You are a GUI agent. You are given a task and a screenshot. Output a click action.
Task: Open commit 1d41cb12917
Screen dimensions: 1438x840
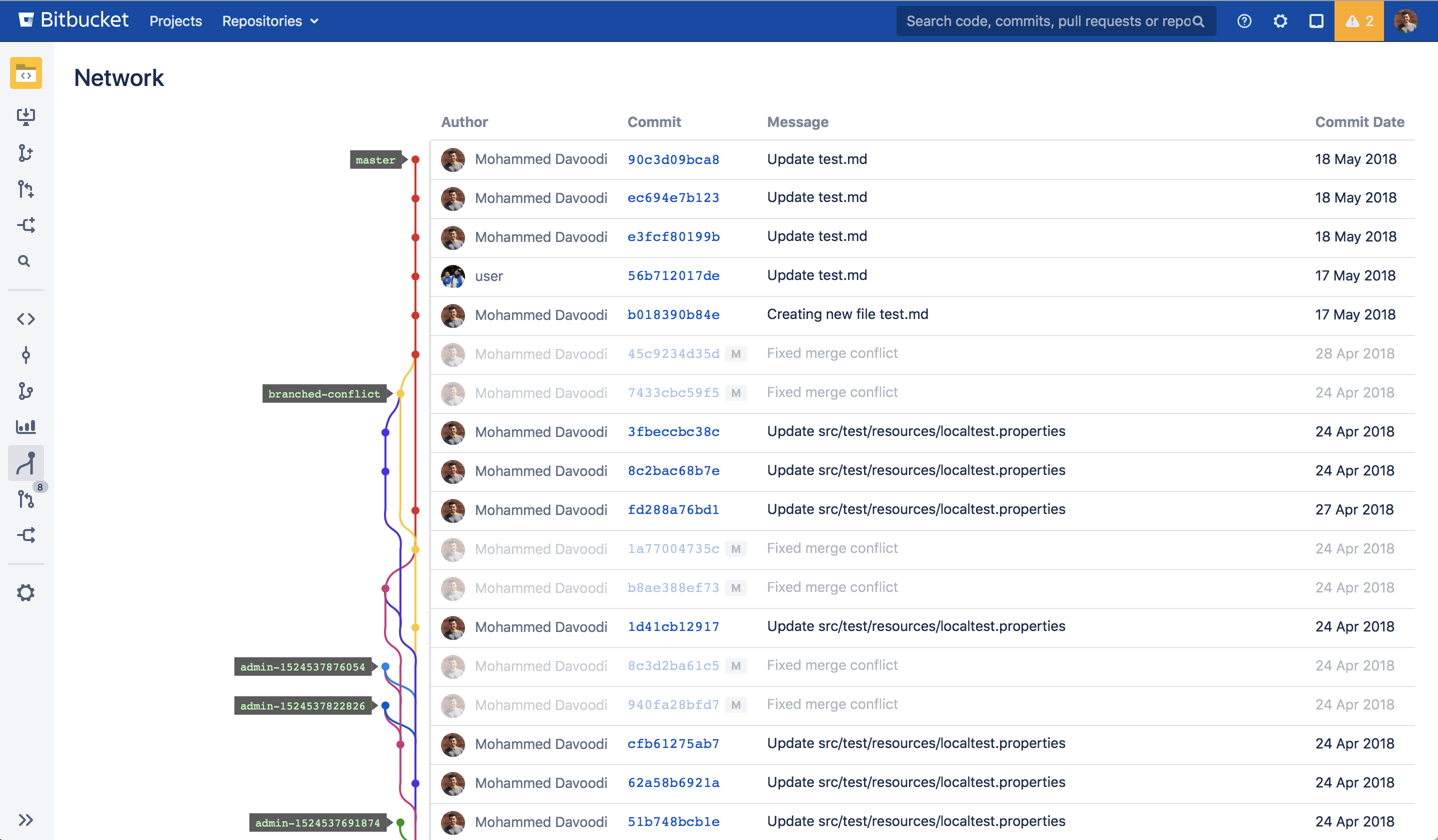point(673,626)
